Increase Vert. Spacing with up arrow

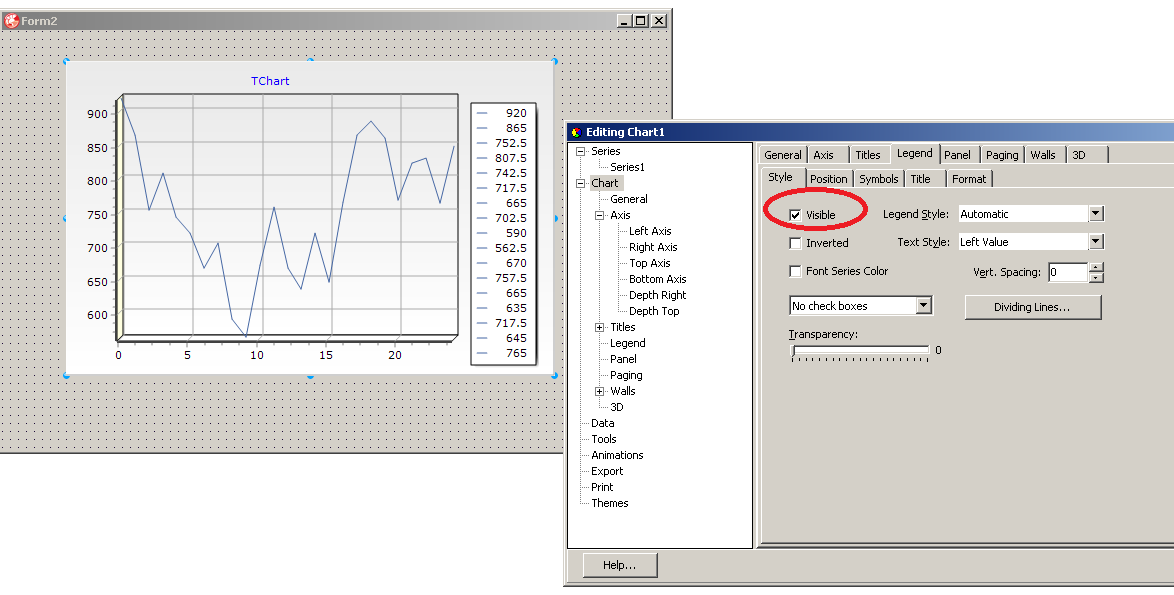tap(1096, 267)
